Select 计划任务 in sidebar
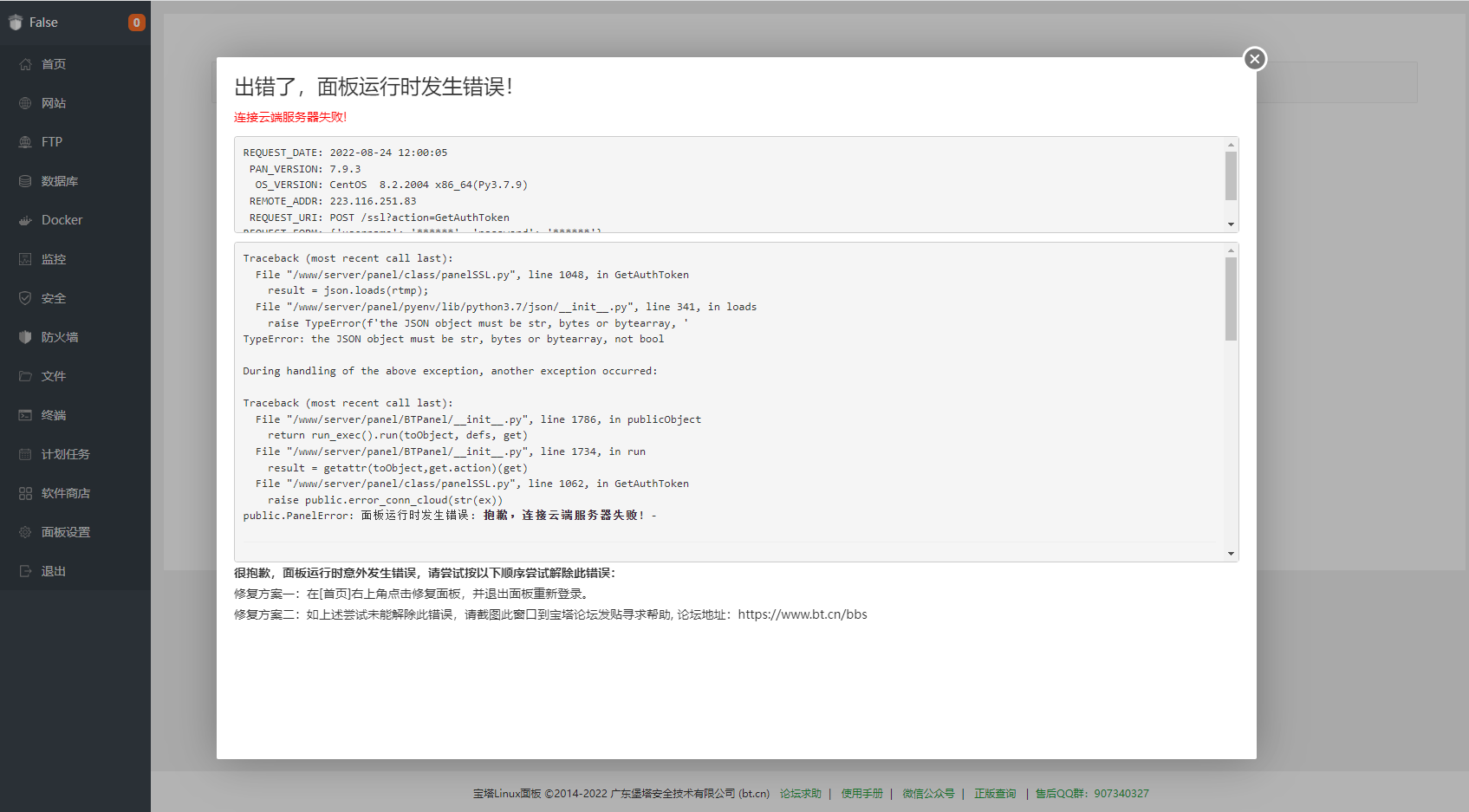Image resolution: width=1469 pixels, height=812 pixels. 66,454
